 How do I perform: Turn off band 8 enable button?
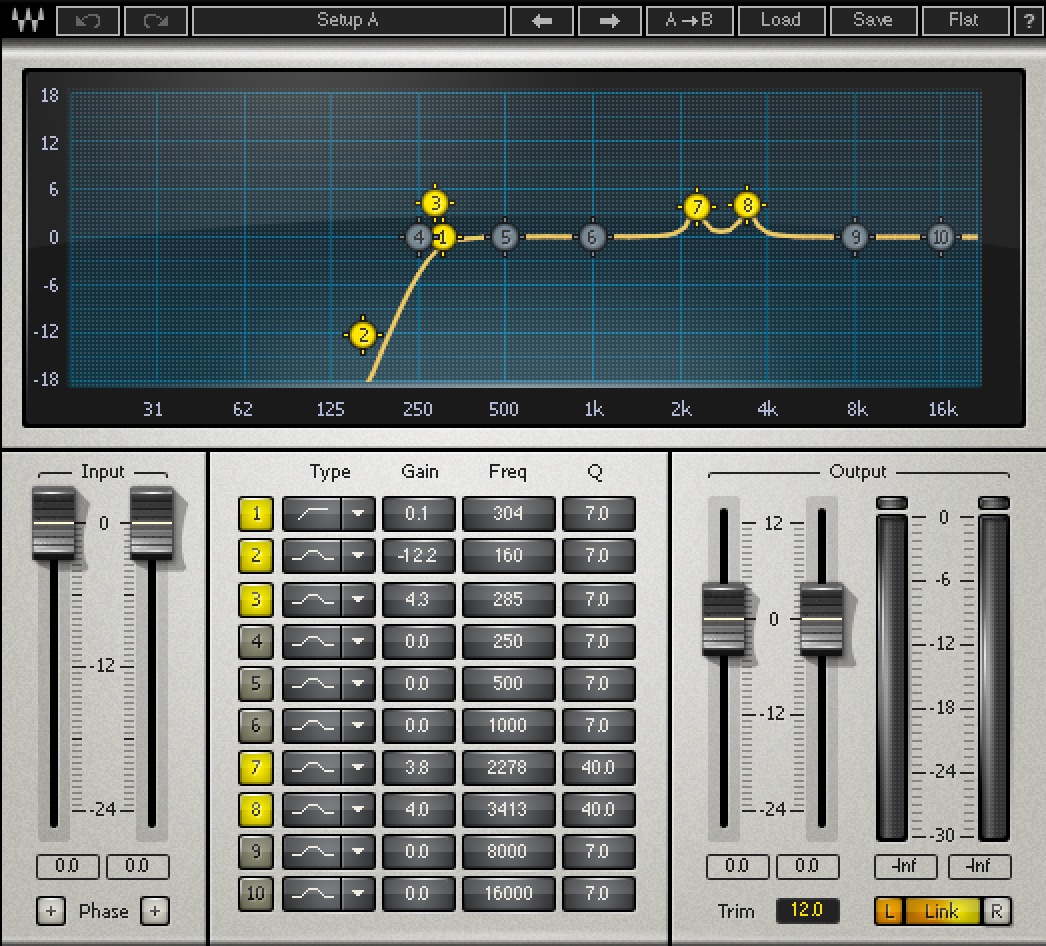click(256, 809)
